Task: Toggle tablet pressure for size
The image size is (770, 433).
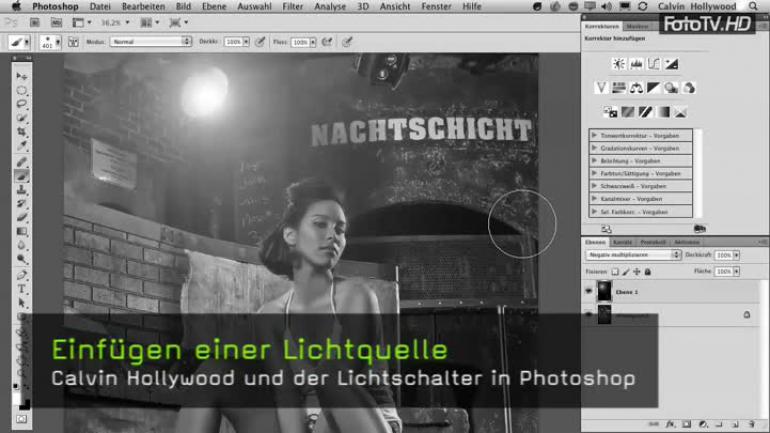Action: 347,42
